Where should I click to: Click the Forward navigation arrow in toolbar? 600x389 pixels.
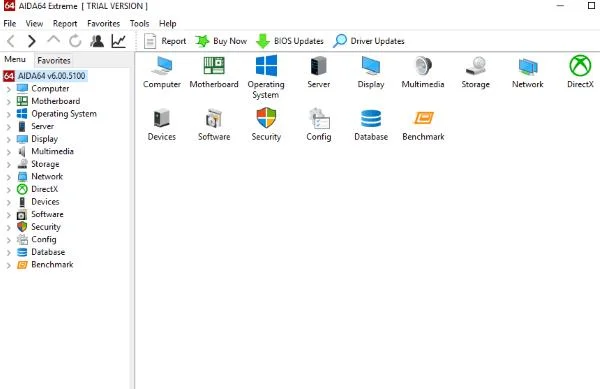tap(32, 41)
